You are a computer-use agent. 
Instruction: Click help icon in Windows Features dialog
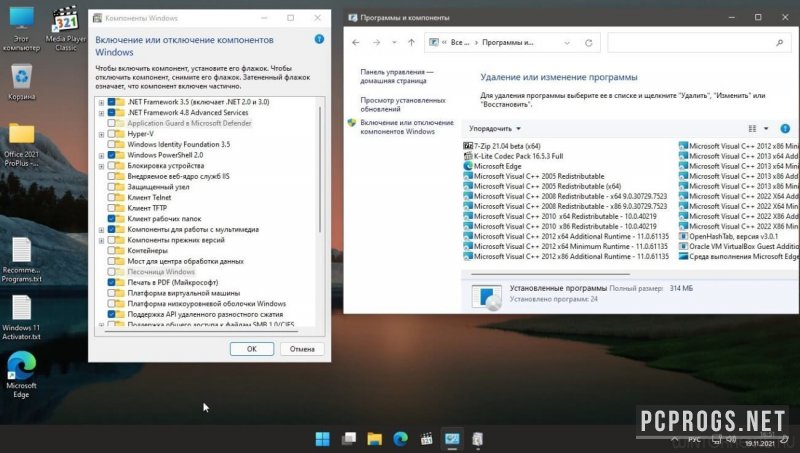[x=319, y=39]
